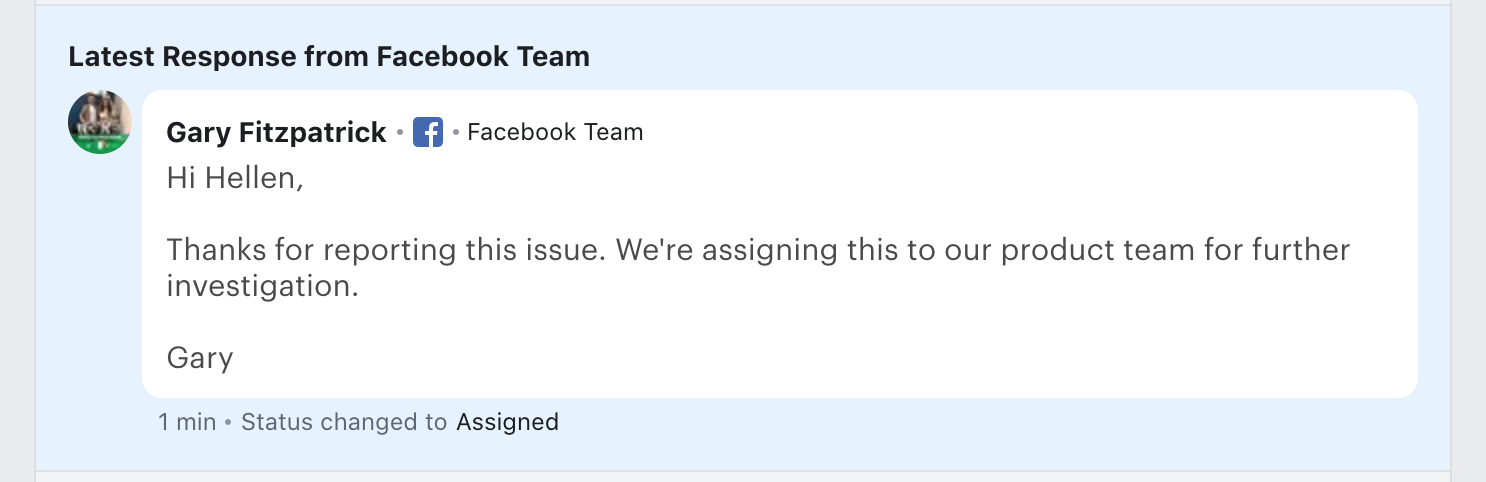Click the blue Facebook logo icon
This screenshot has height=482, width=1486.
click(428, 132)
